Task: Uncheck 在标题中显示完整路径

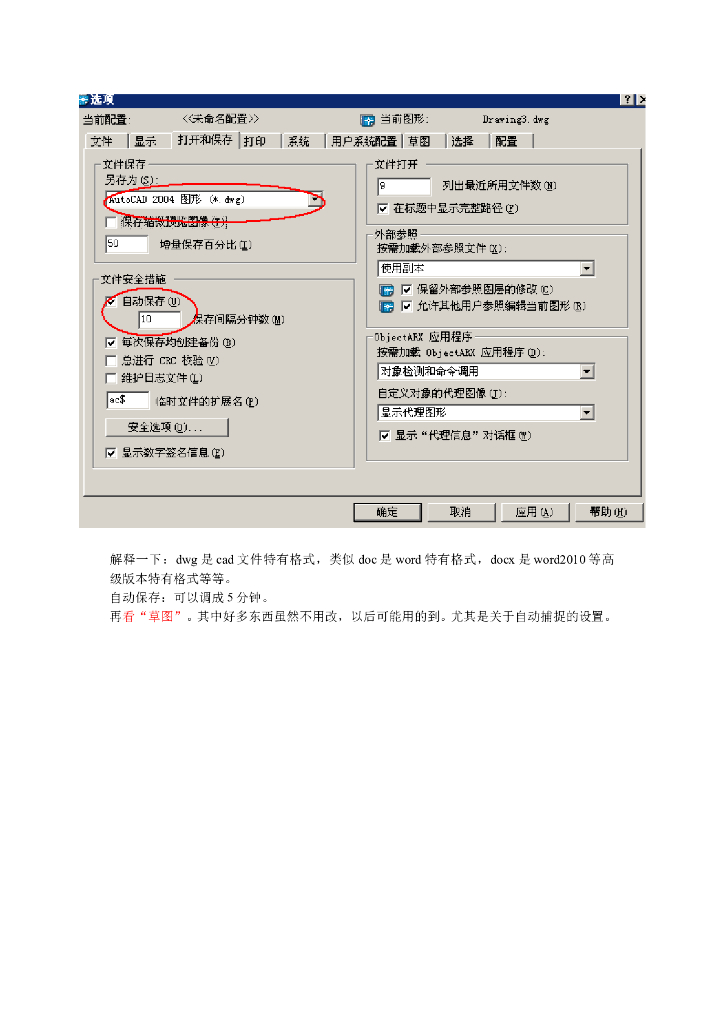Action: tap(383, 208)
